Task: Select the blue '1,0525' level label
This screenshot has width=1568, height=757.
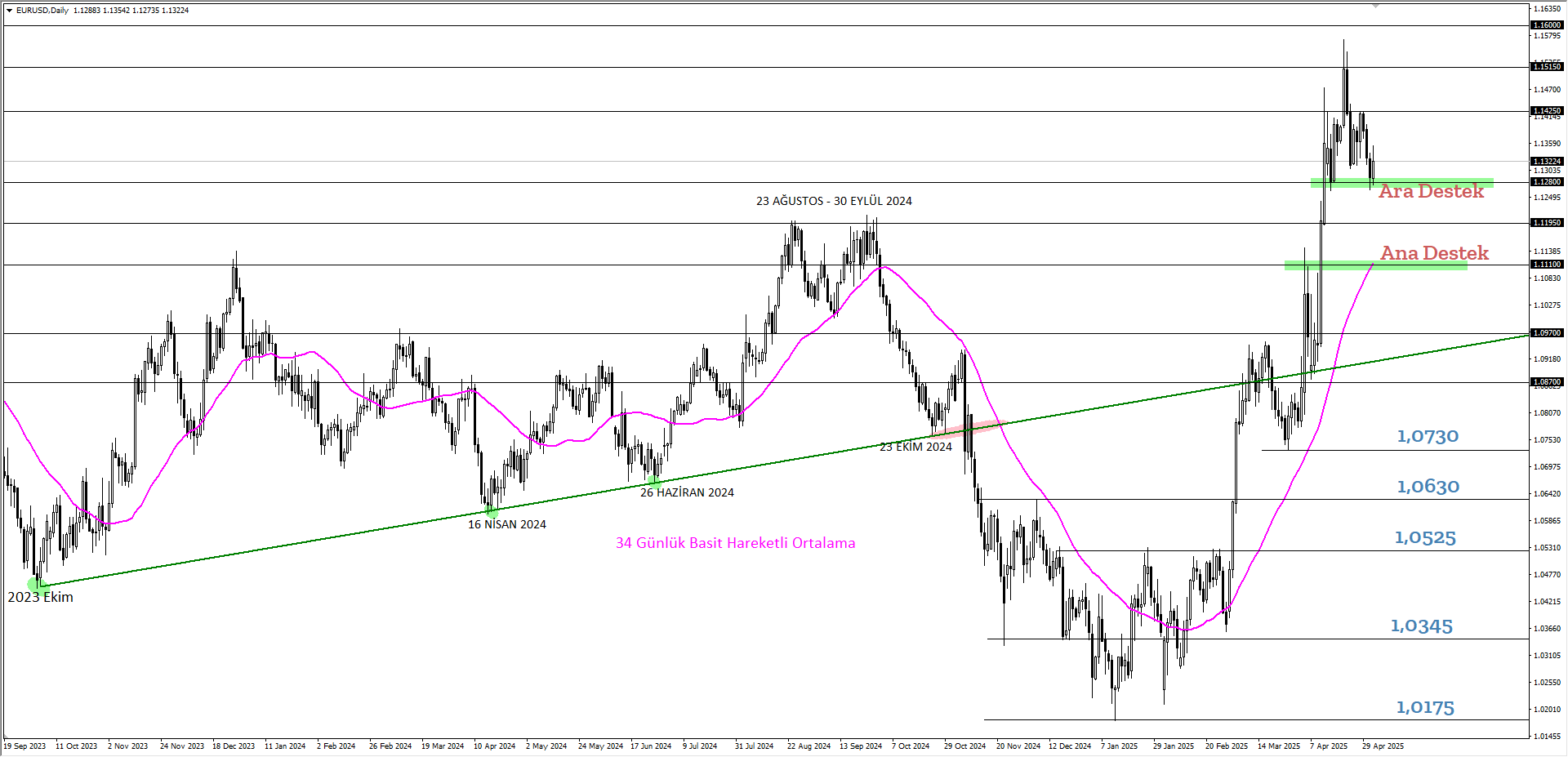Action: click(1425, 537)
